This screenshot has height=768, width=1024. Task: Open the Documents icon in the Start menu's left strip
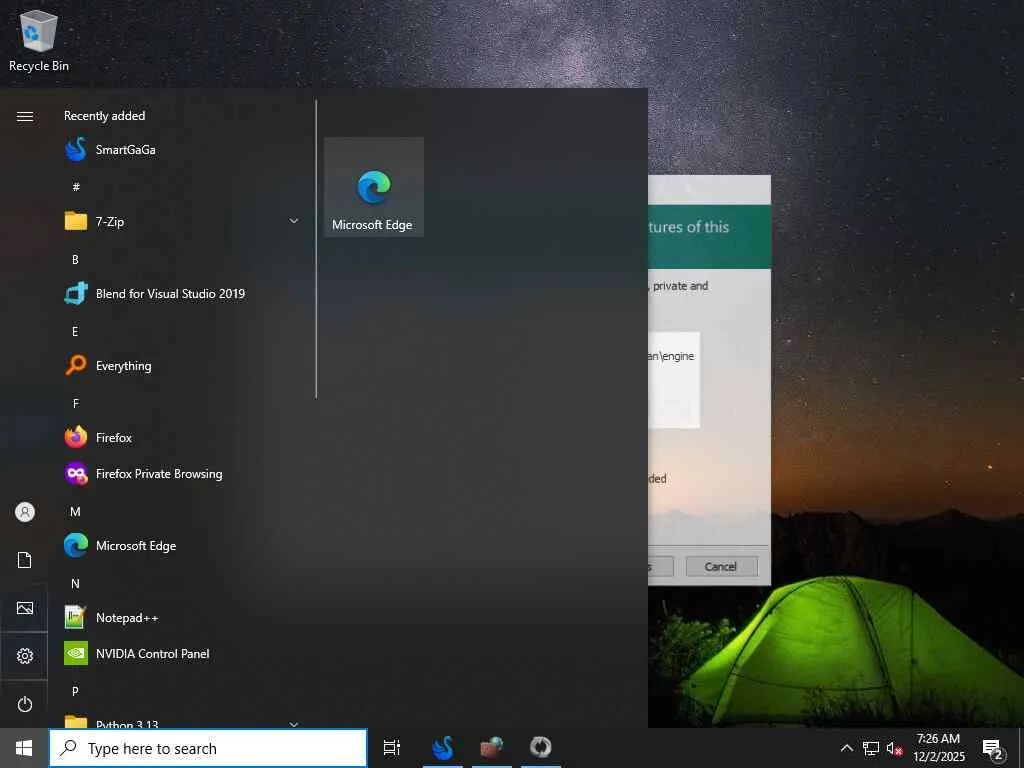pos(25,560)
